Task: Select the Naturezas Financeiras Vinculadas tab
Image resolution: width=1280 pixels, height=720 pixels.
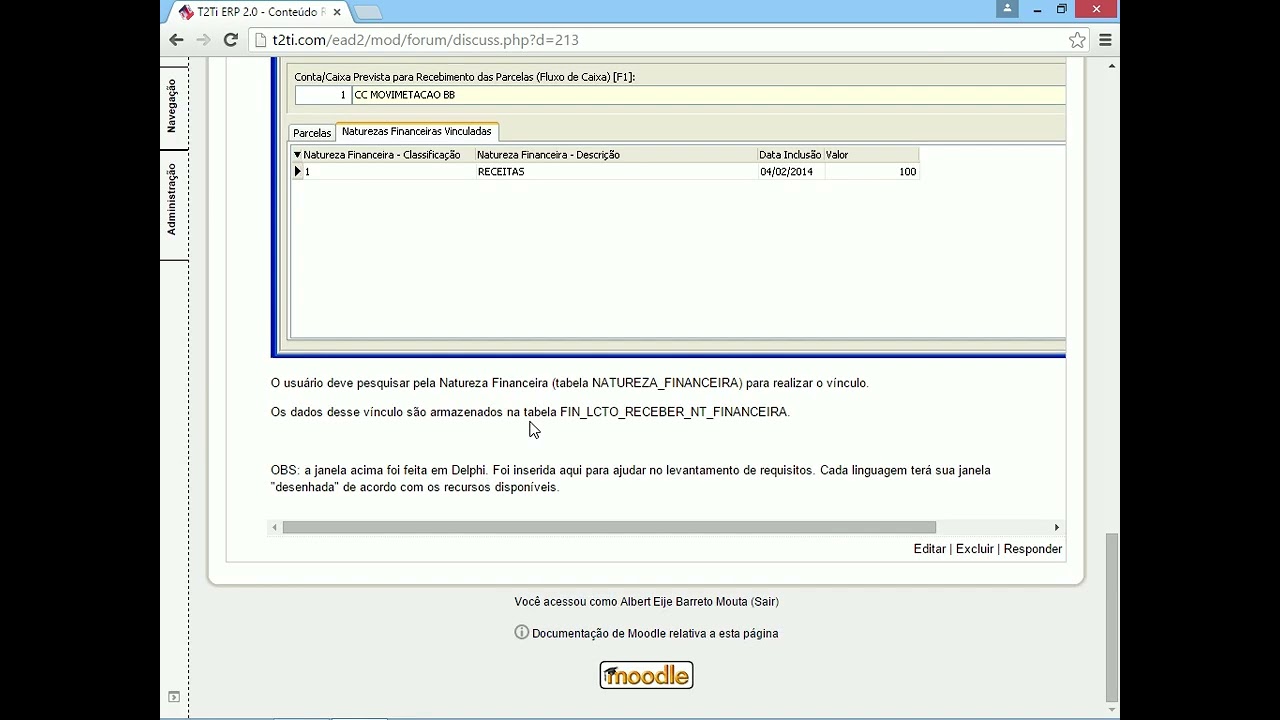Action: point(416,131)
